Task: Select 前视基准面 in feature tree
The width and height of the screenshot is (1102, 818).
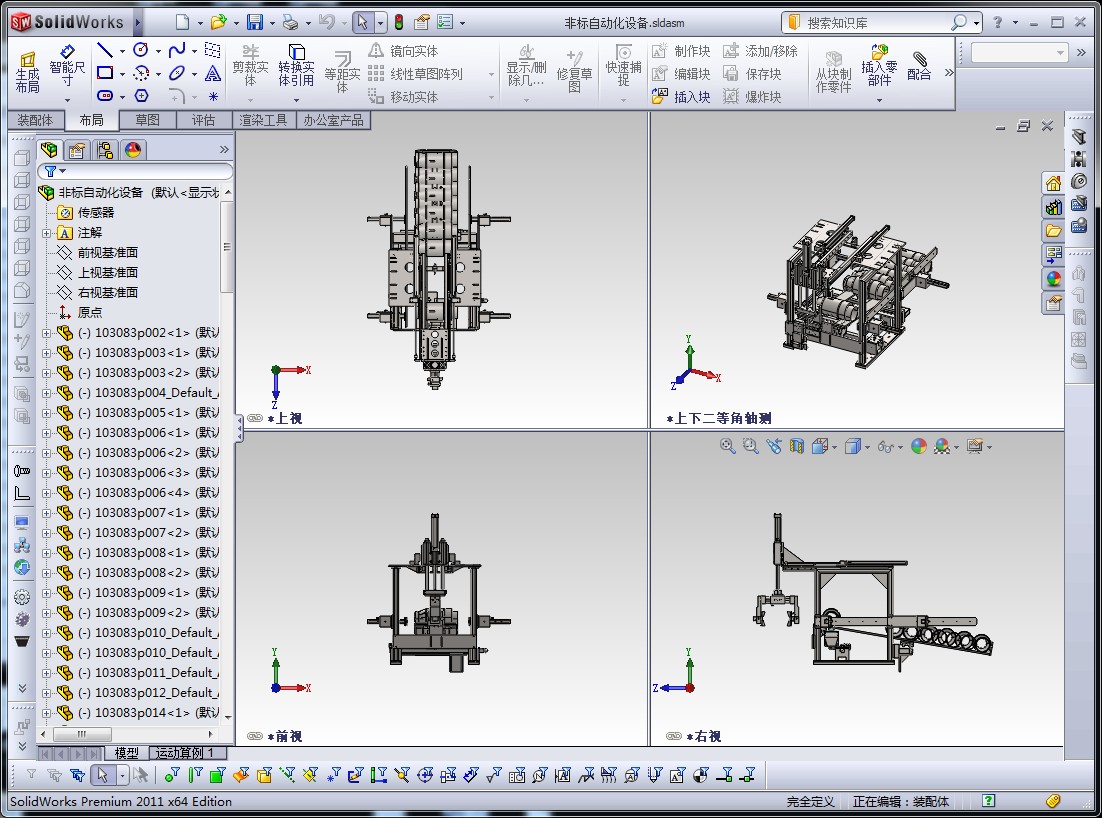Action: [x=108, y=252]
